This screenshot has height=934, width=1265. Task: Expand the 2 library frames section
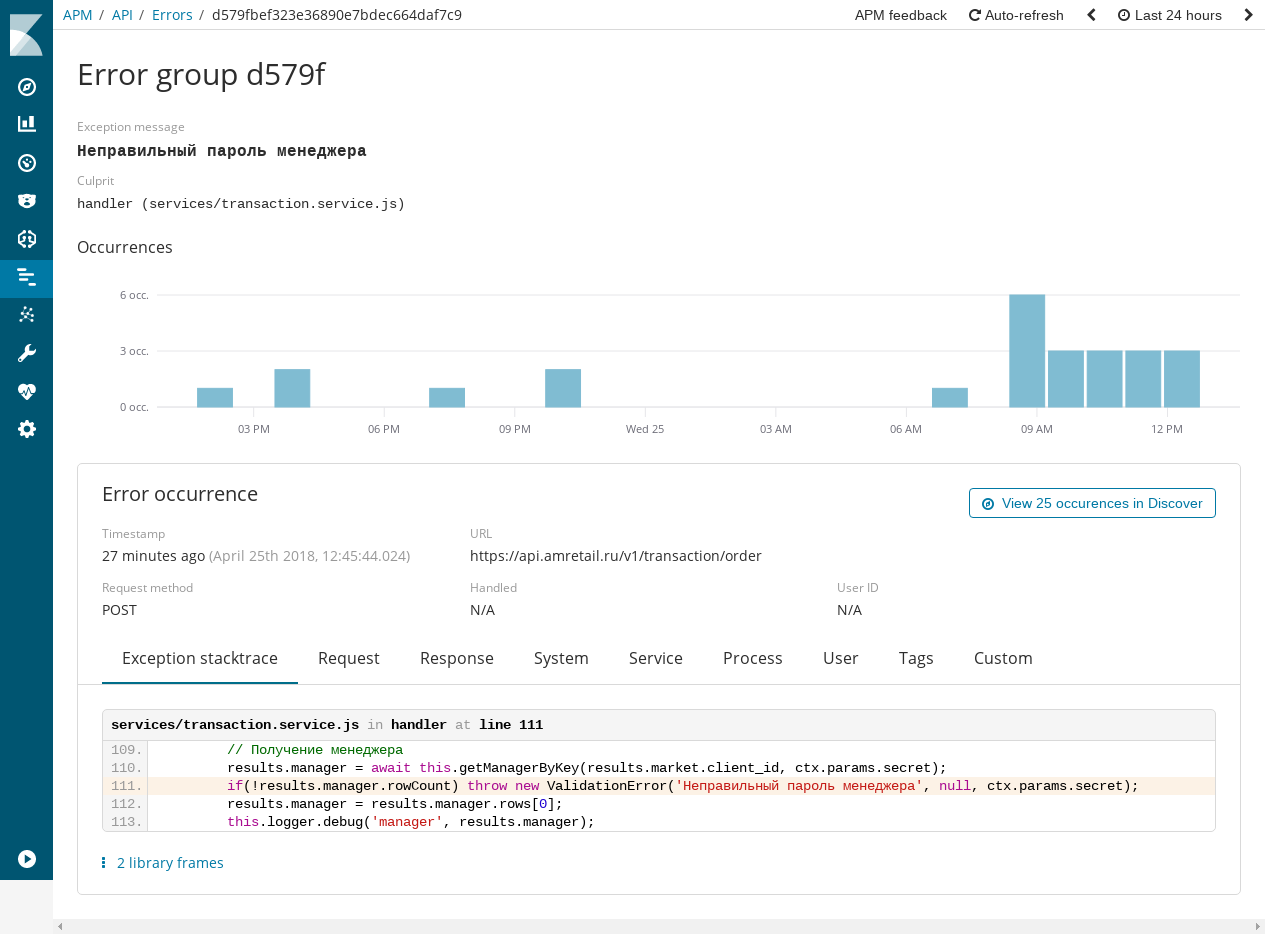[170, 862]
